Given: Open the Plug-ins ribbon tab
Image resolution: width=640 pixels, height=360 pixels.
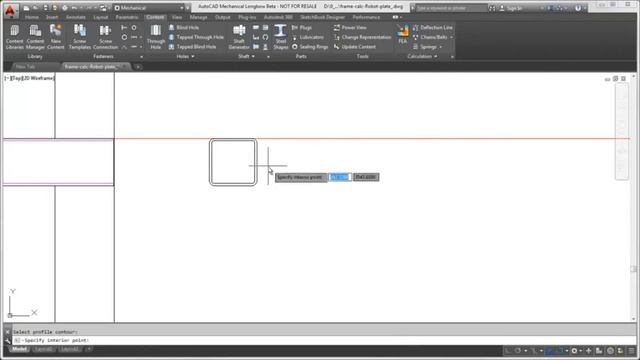Looking at the screenshot, I should (247, 17).
